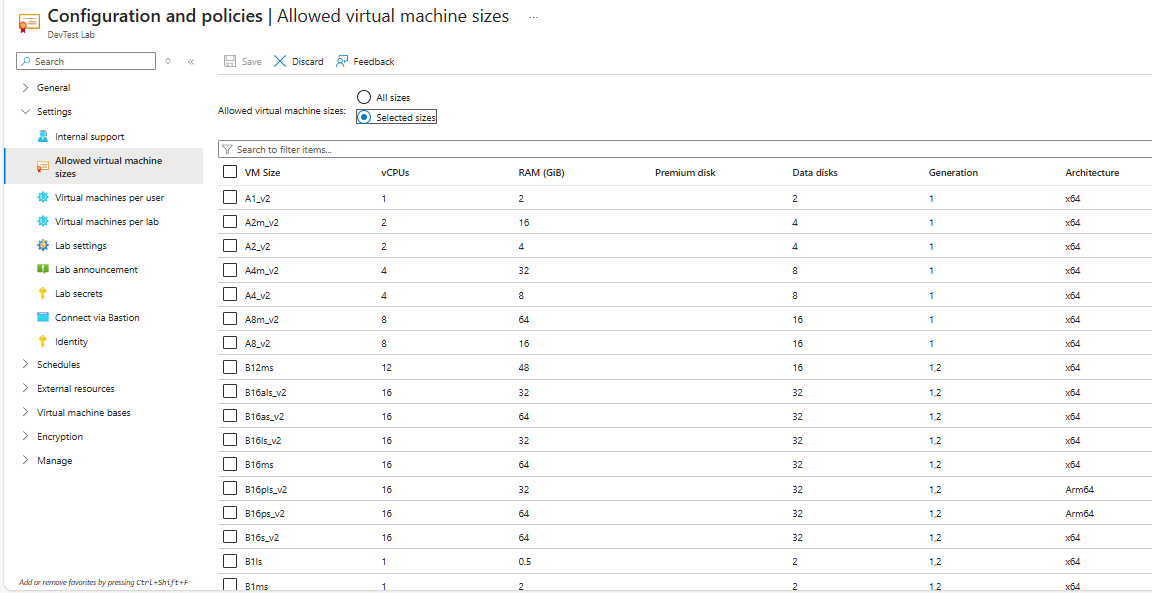Collapse the sidebar with double-chevron icon
1152x593 pixels.
point(191,62)
